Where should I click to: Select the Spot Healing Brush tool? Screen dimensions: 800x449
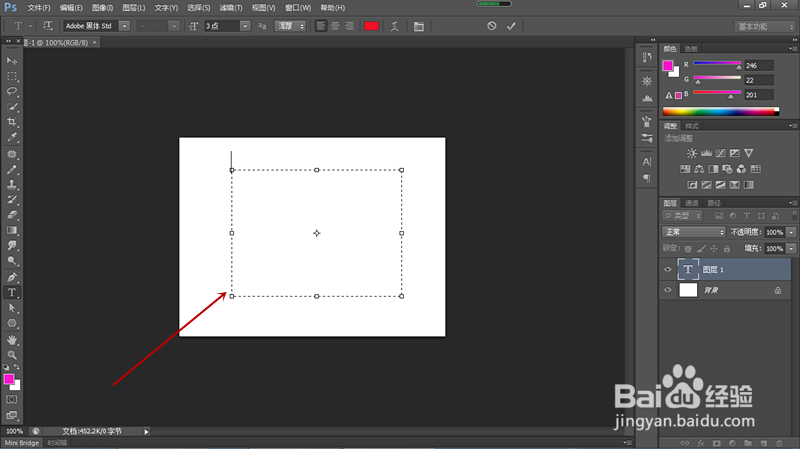[12, 154]
